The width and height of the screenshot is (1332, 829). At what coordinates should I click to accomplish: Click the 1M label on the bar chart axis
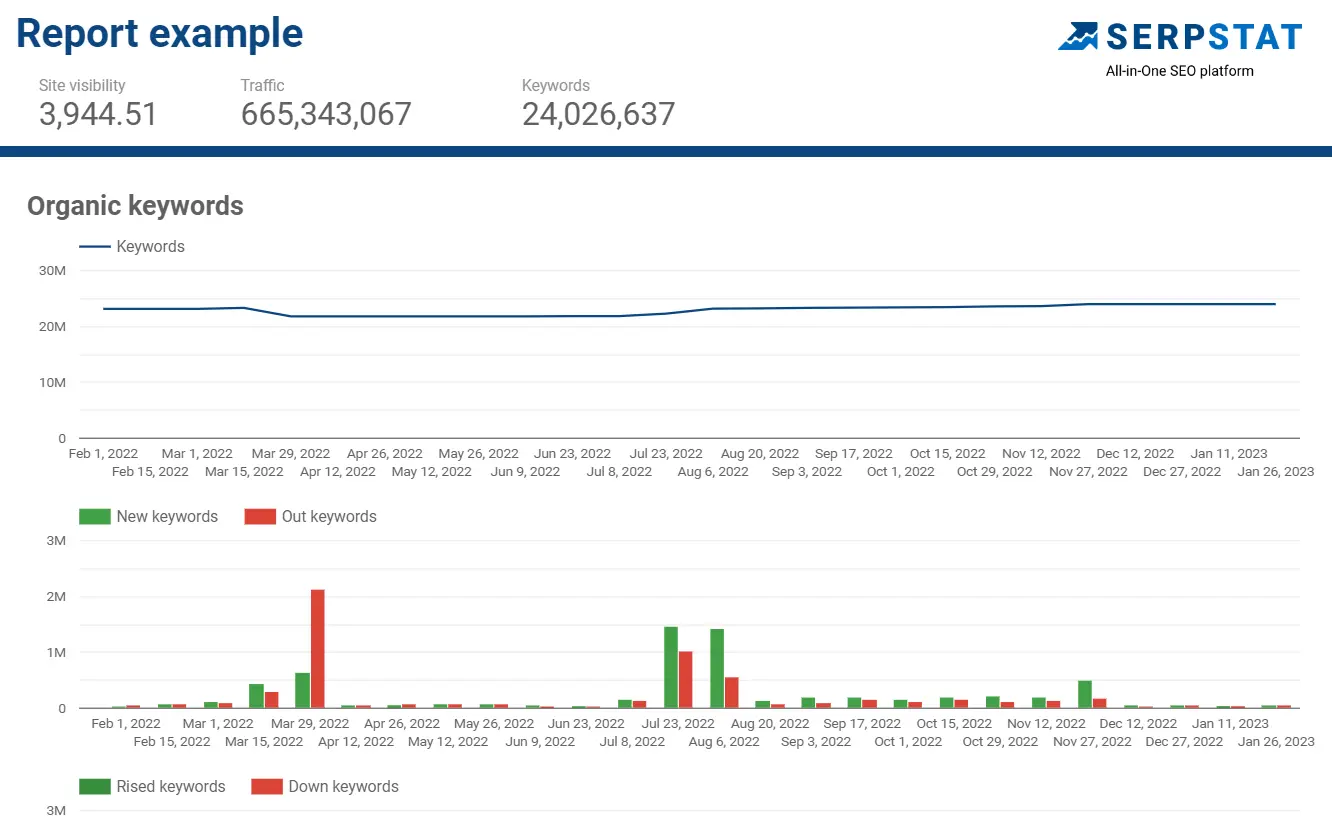coord(56,653)
